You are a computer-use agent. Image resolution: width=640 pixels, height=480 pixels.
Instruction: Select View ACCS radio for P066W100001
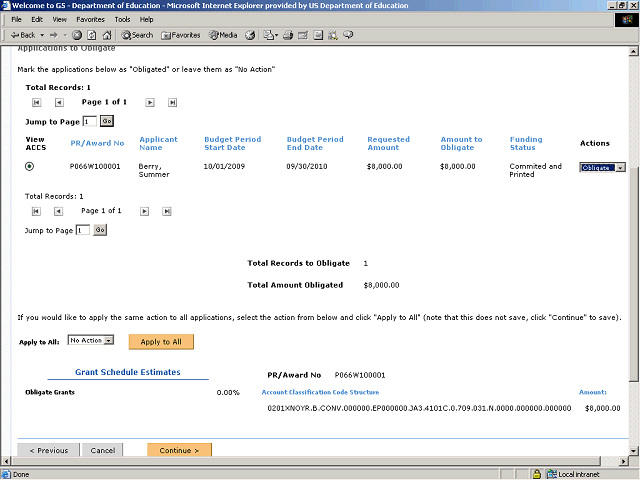point(29,166)
